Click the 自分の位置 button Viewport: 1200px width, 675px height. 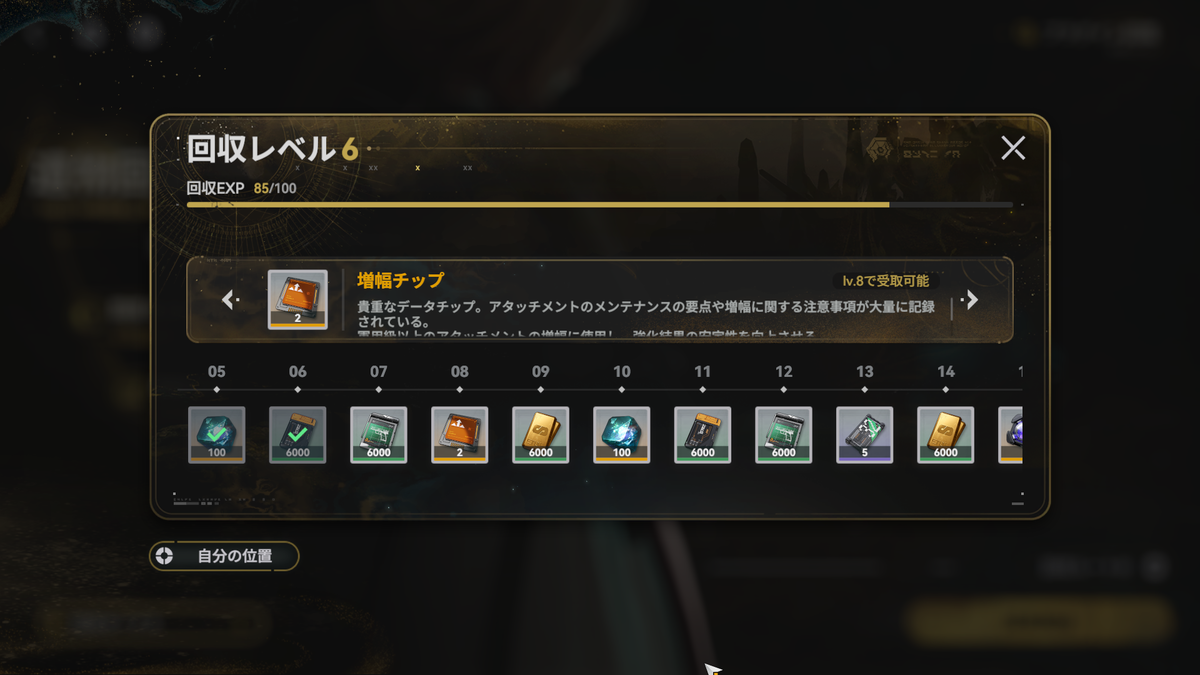(x=224, y=556)
